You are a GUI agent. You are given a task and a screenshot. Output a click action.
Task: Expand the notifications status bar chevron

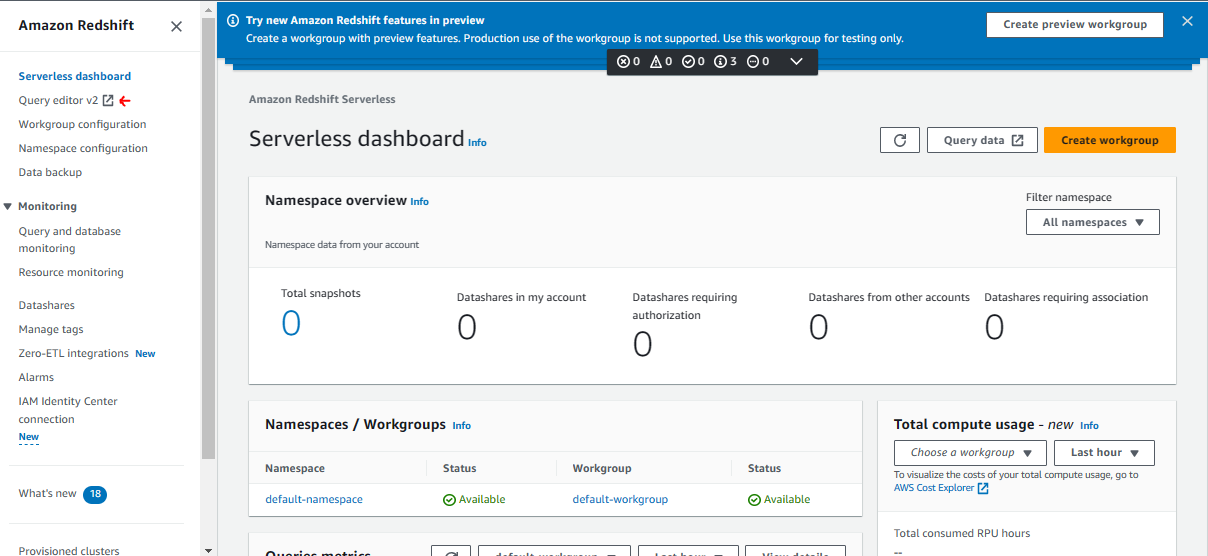coord(796,62)
